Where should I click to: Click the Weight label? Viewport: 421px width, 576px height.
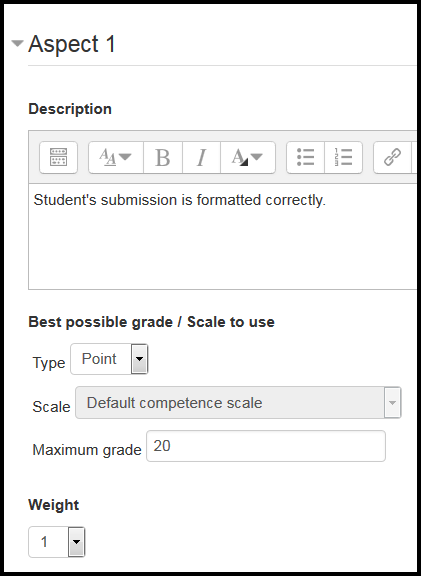54,505
